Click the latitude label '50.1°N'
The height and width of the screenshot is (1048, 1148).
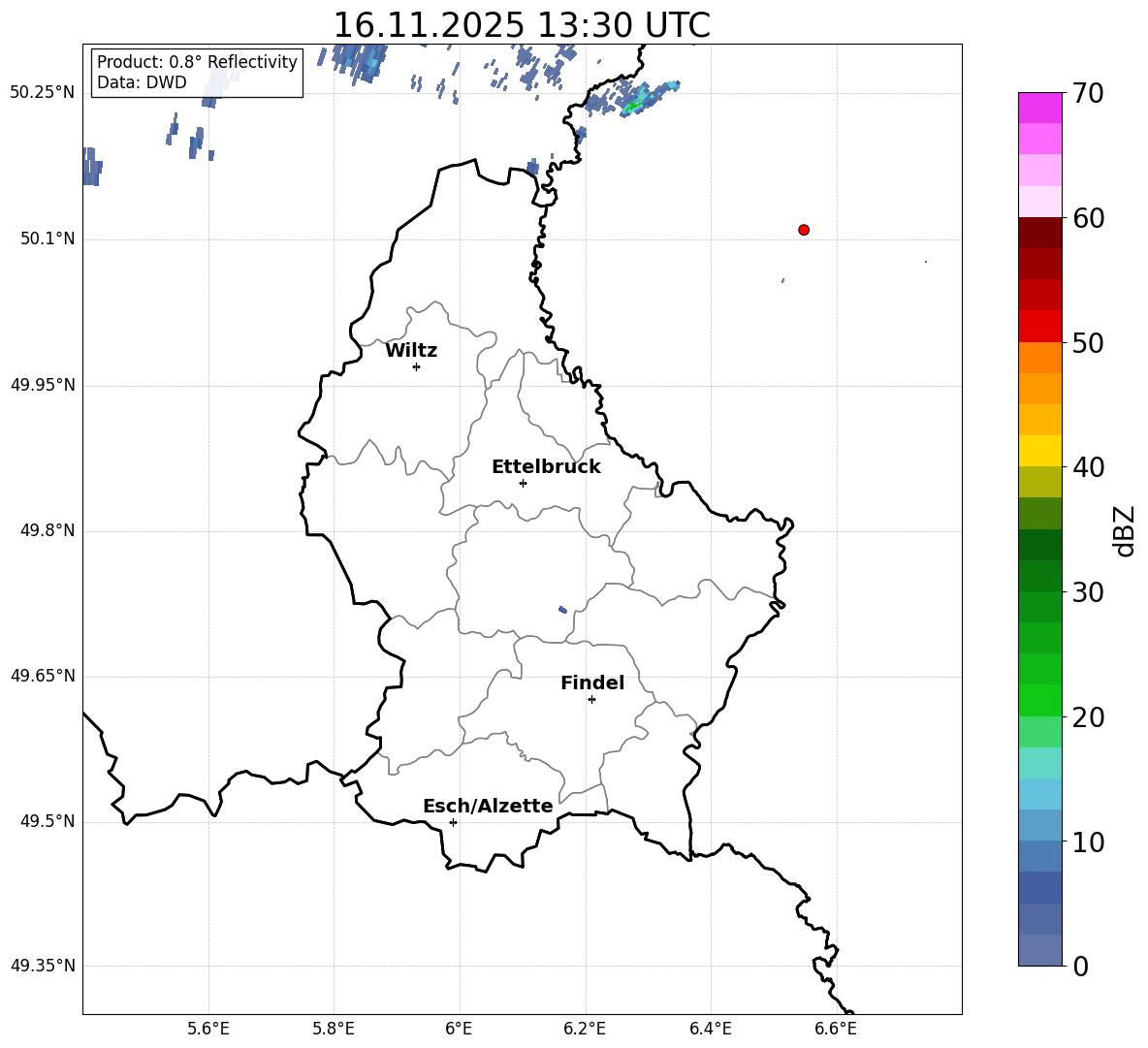pyautogui.click(x=48, y=238)
